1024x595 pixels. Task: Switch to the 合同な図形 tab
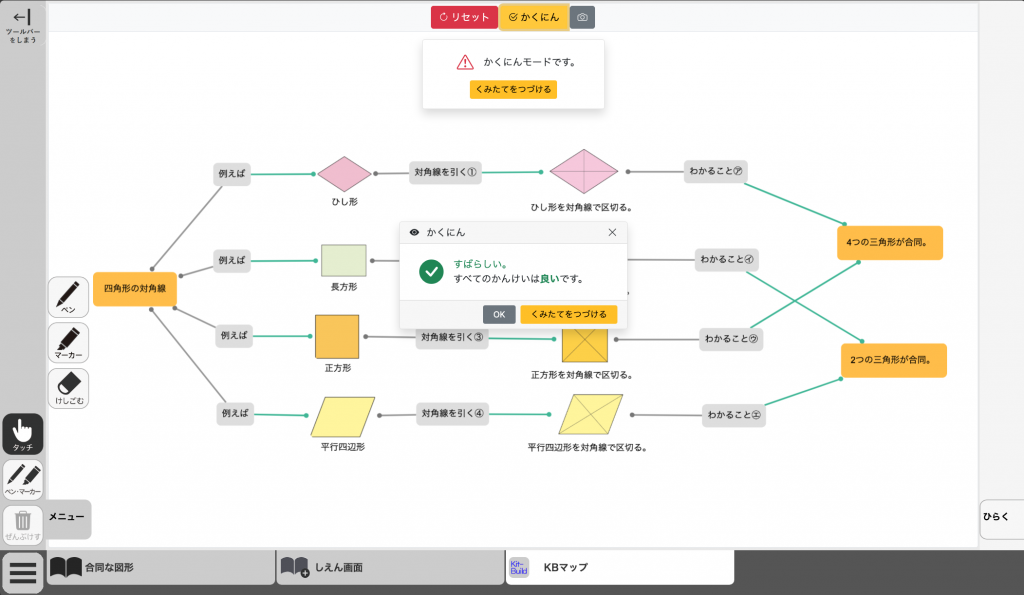[x=160, y=567]
